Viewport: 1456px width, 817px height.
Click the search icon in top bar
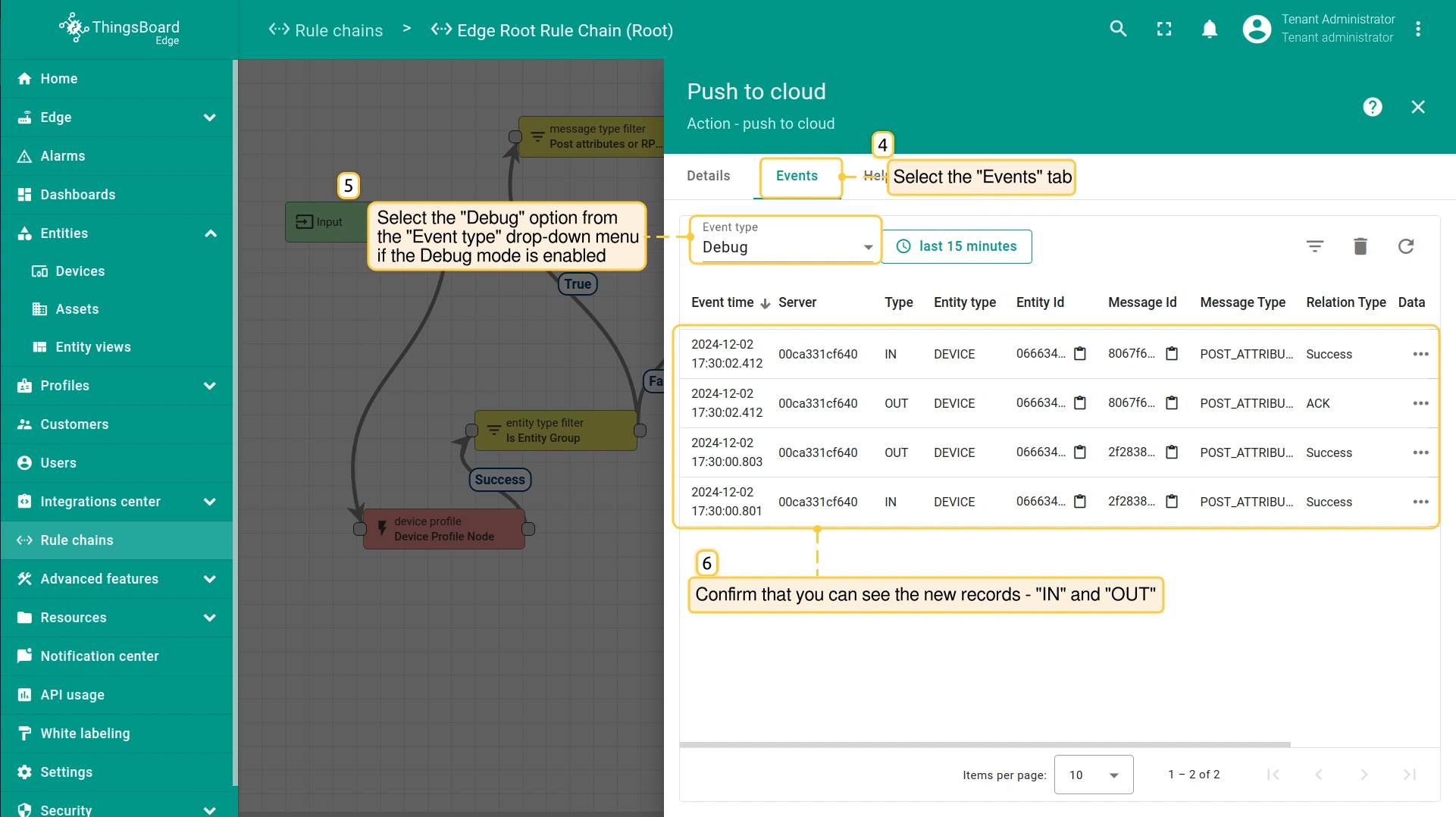(x=1118, y=29)
